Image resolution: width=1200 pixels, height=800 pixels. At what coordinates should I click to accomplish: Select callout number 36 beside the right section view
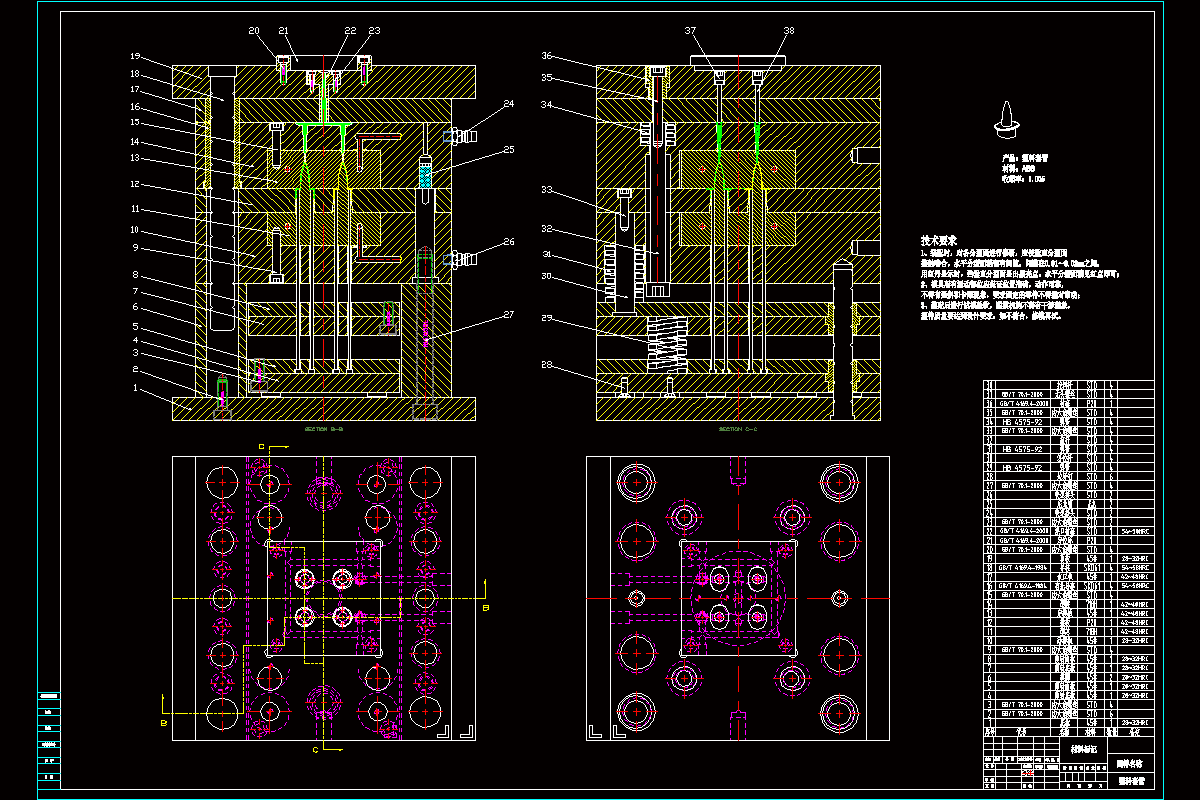(x=547, y=55)
